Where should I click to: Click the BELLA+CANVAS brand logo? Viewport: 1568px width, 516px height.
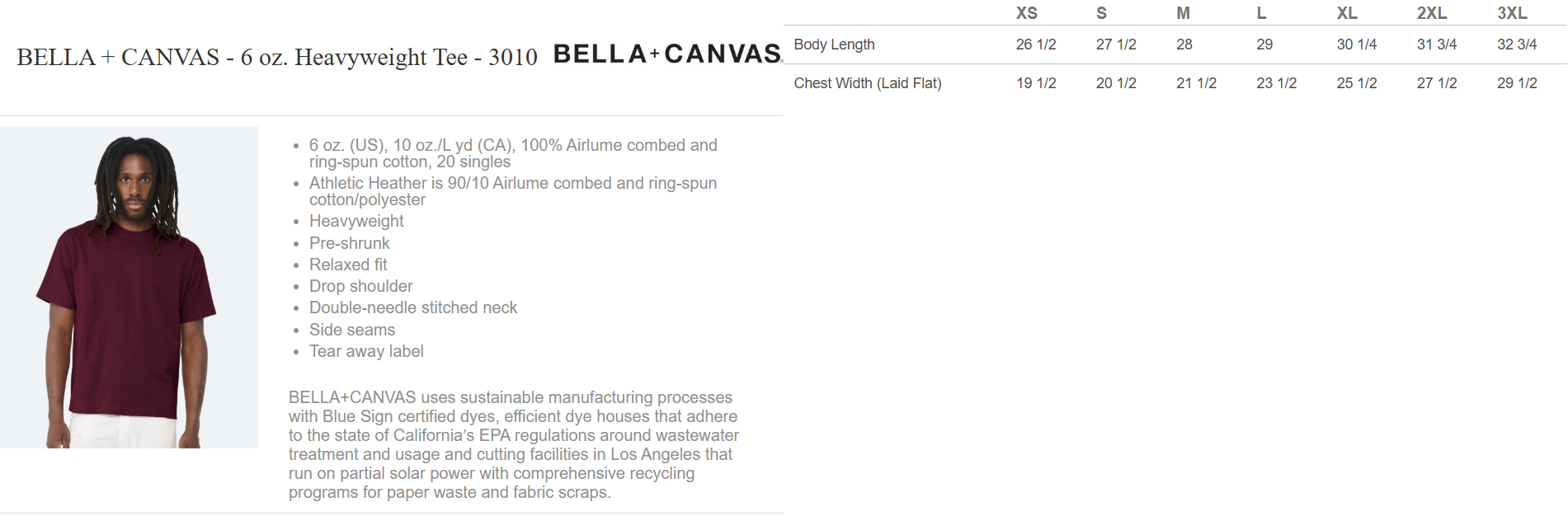click(666, 54)
